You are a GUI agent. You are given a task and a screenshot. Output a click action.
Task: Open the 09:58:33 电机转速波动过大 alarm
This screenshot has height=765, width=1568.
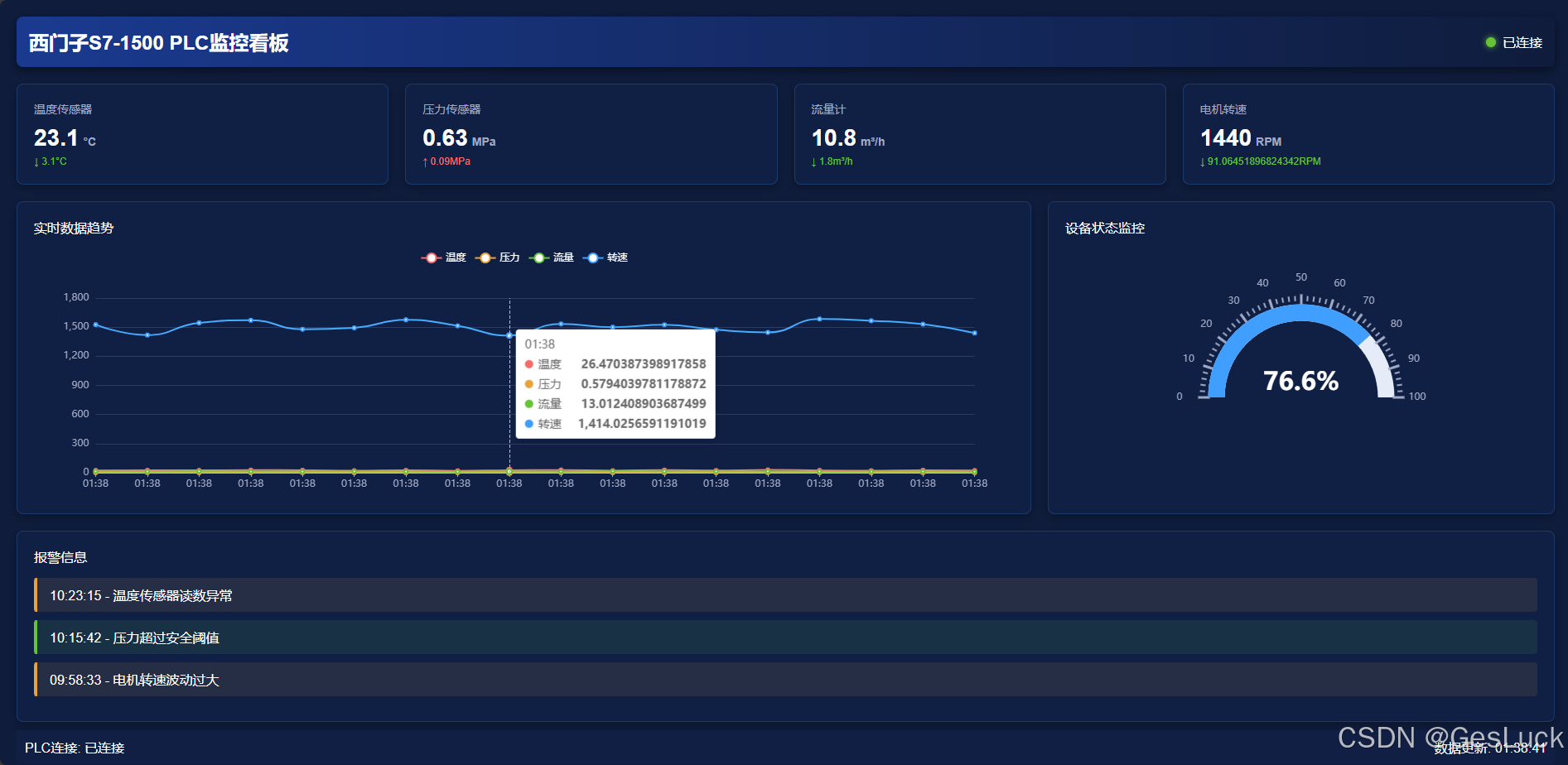[x=785, y=680]
